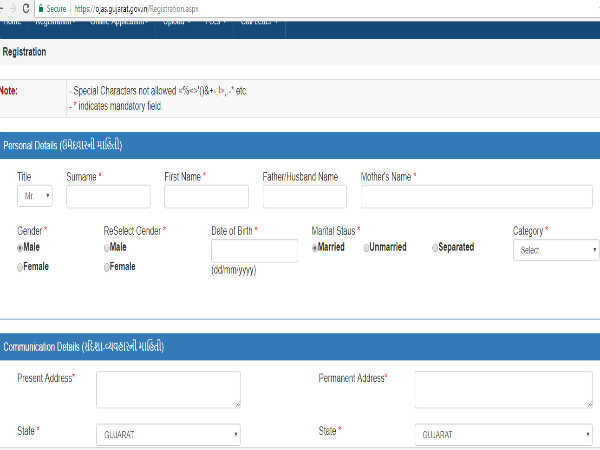The height and width of the screenshot is (450, 600).
Task: Click the Mother's Name input box
Action: [476, 196]
